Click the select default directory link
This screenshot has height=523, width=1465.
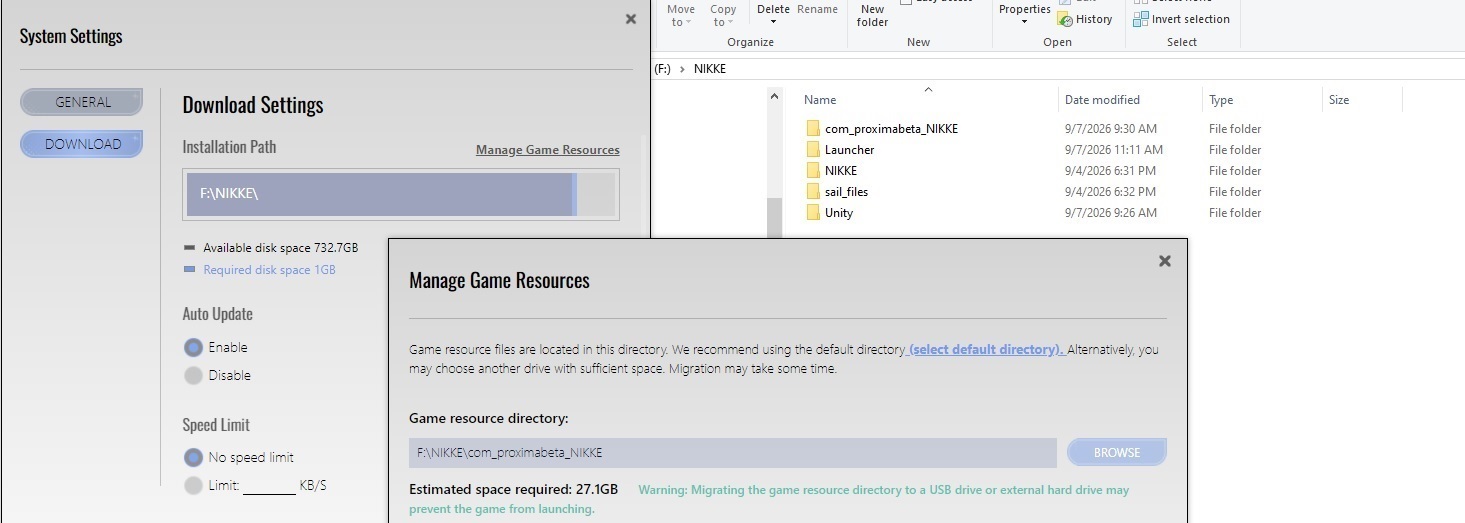986,350
